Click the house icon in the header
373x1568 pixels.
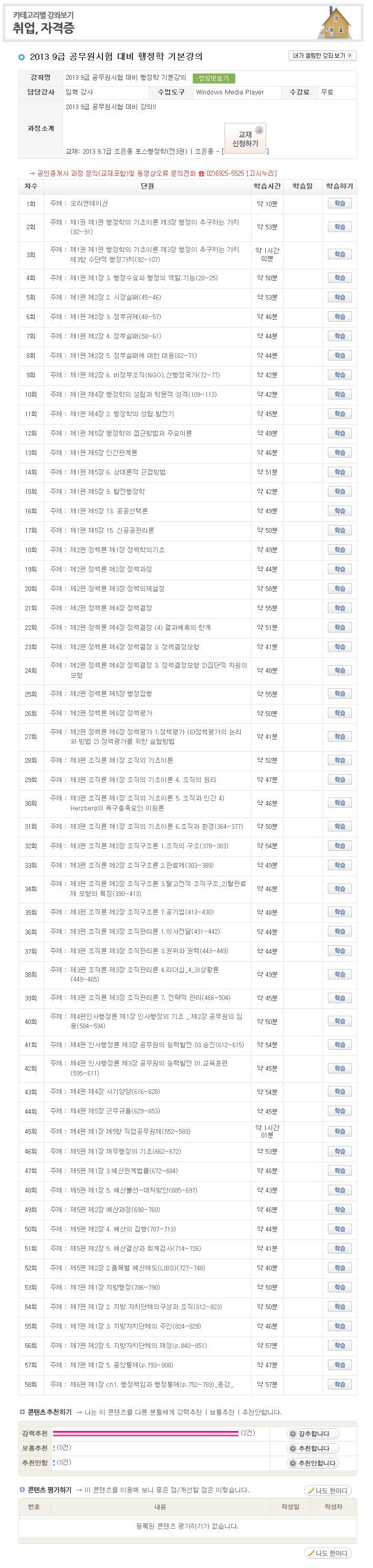335,23
